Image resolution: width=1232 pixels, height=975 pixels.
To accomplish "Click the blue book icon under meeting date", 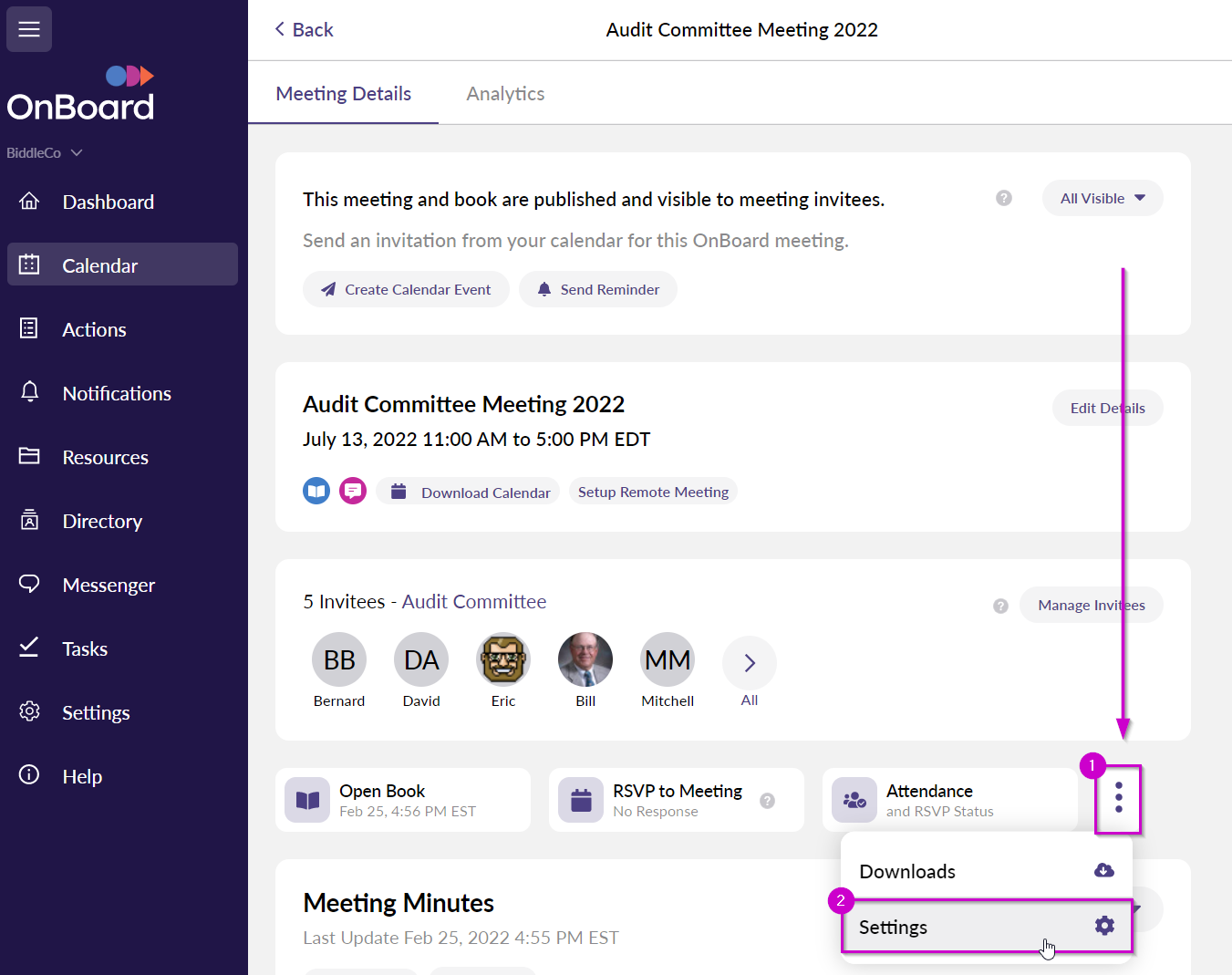I will [316, 492].
